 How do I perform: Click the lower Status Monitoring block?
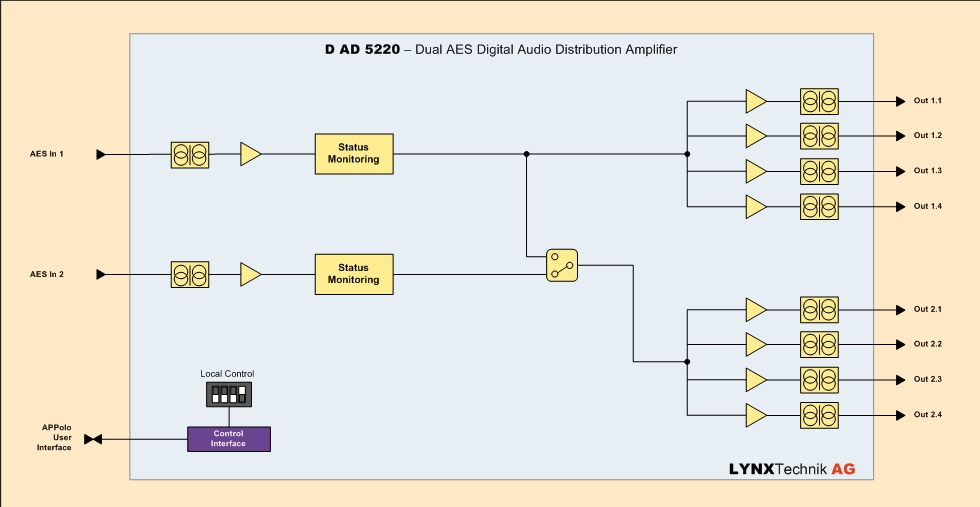tap(354, 274)
